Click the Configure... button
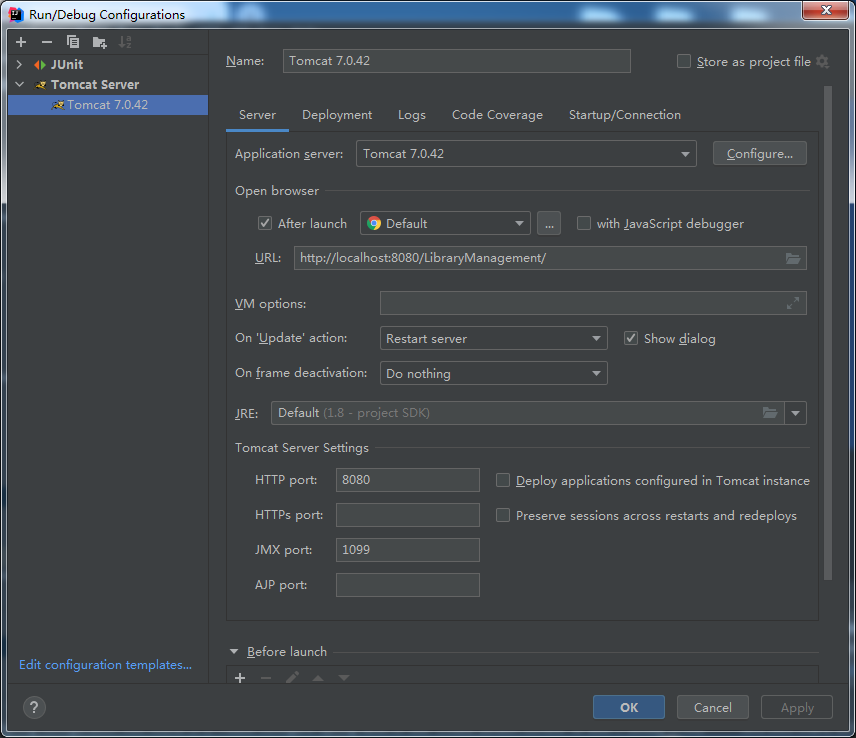 coord(759,154)
